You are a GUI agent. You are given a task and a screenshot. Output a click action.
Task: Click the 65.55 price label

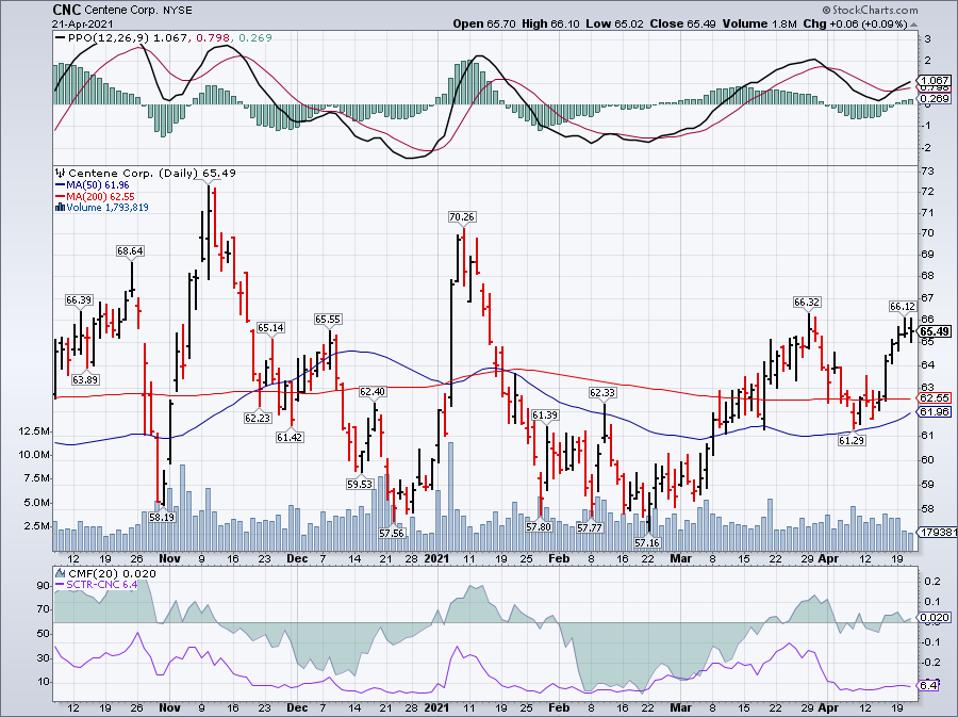[x=327, y=319]
